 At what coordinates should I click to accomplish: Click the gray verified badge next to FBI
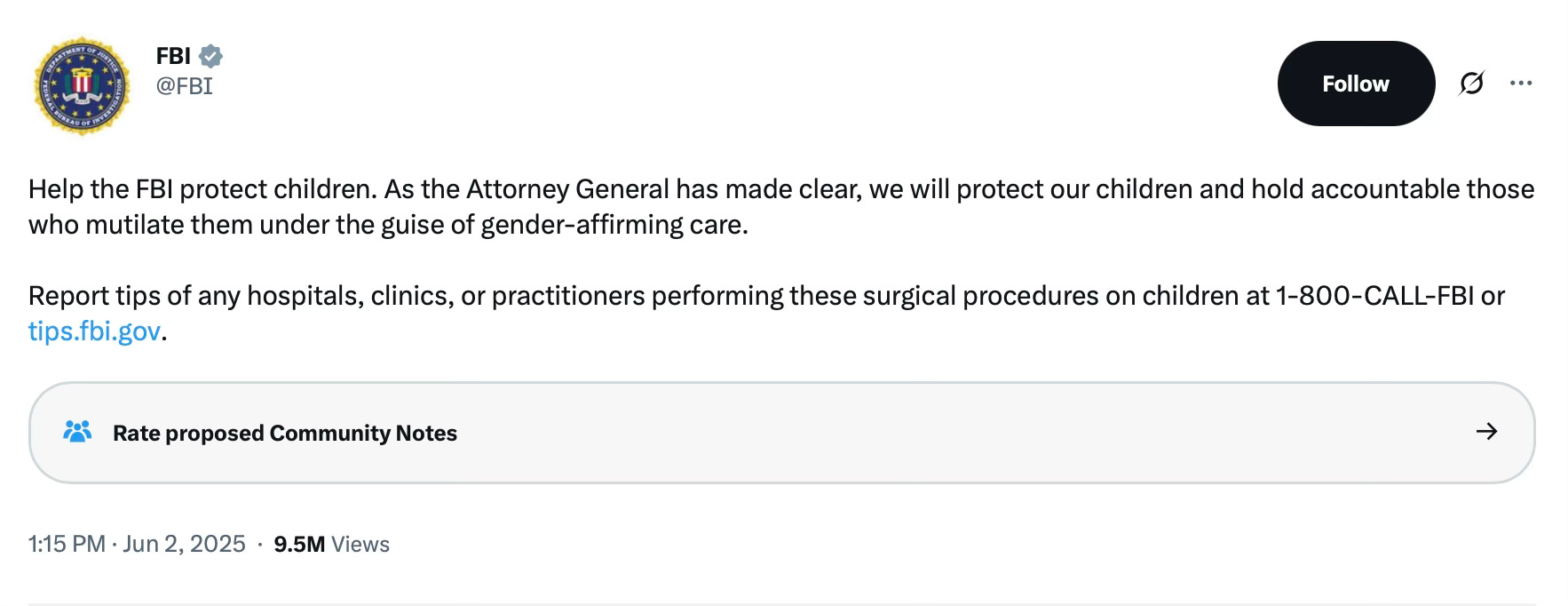tap(210, 56)
